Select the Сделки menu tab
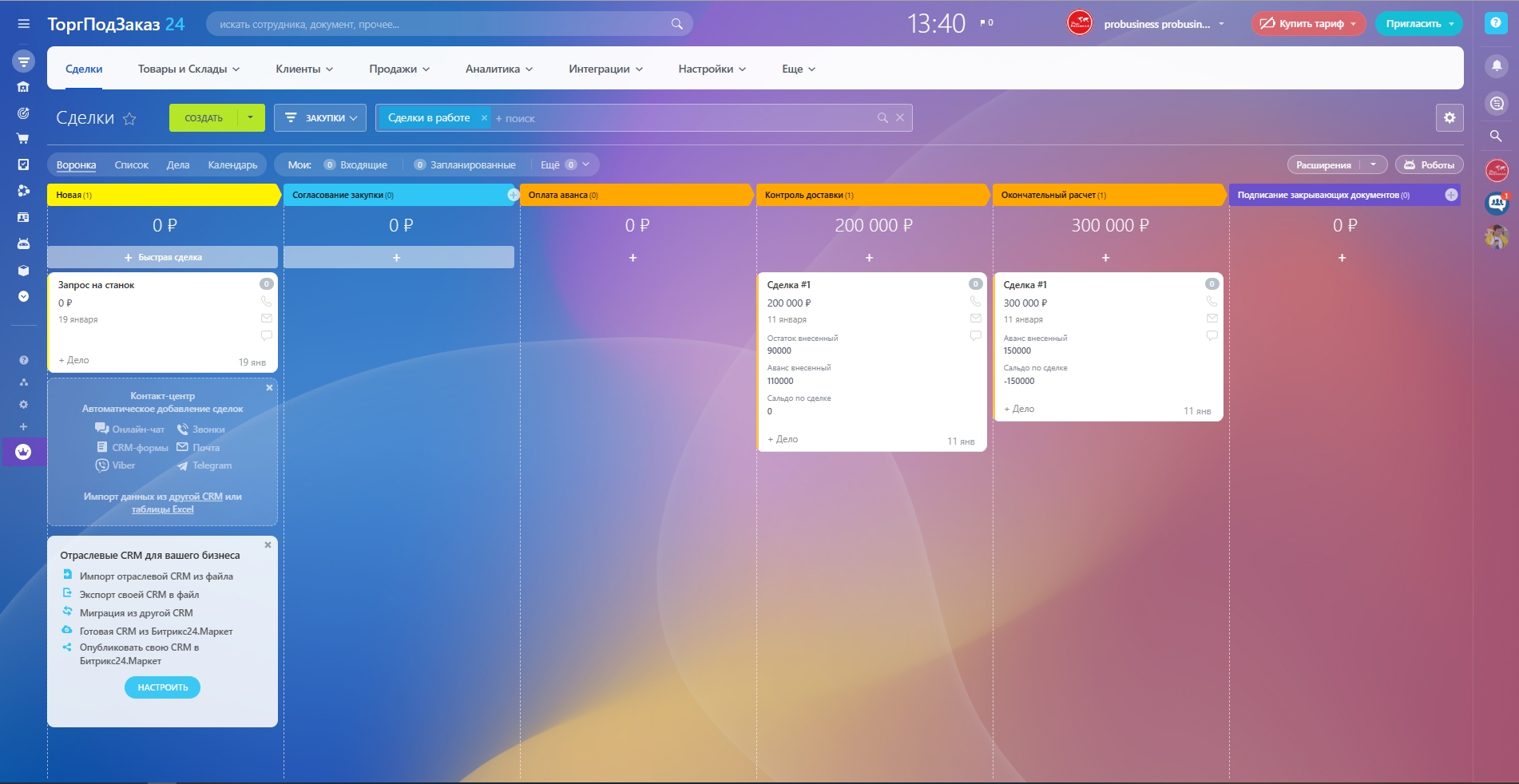Image resolution: width=1519 pixels, height=784 pixels. [x=84, y=69]
